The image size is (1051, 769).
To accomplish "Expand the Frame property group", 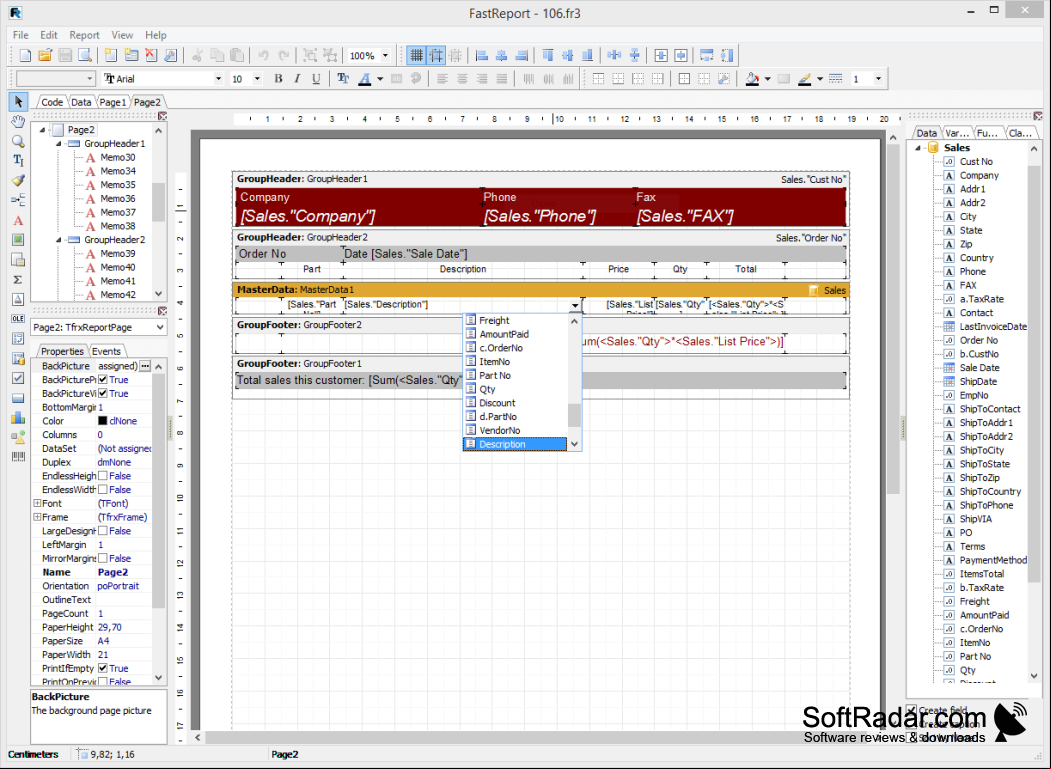I will [37, 517].
